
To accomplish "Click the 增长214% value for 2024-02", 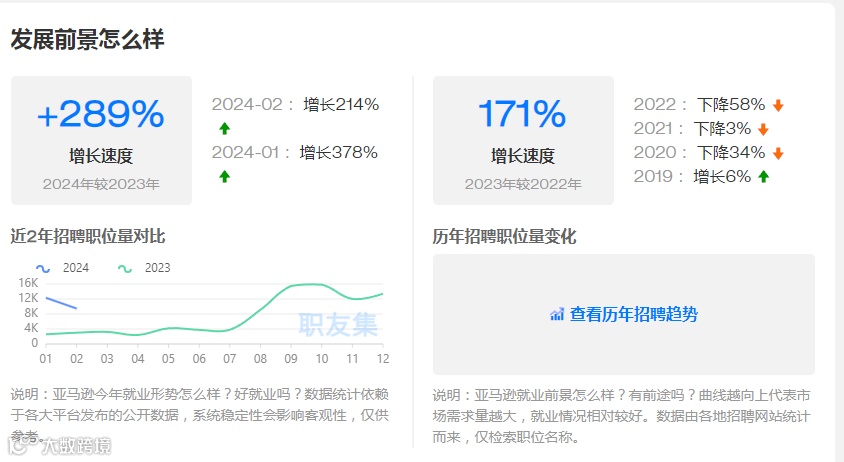I will point(341,104).
